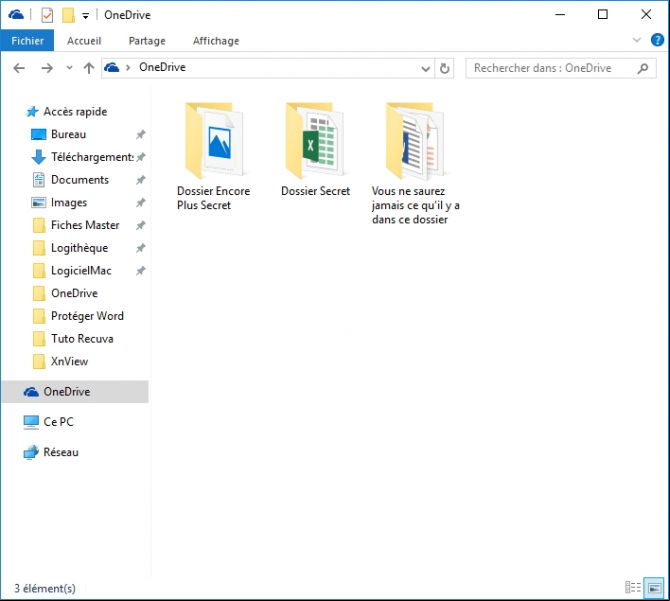The width and height of the screenshot is (670, 601).
Task: Open the Customize Quick Access Toolbar dropdown
Action: tap(85, 16)
